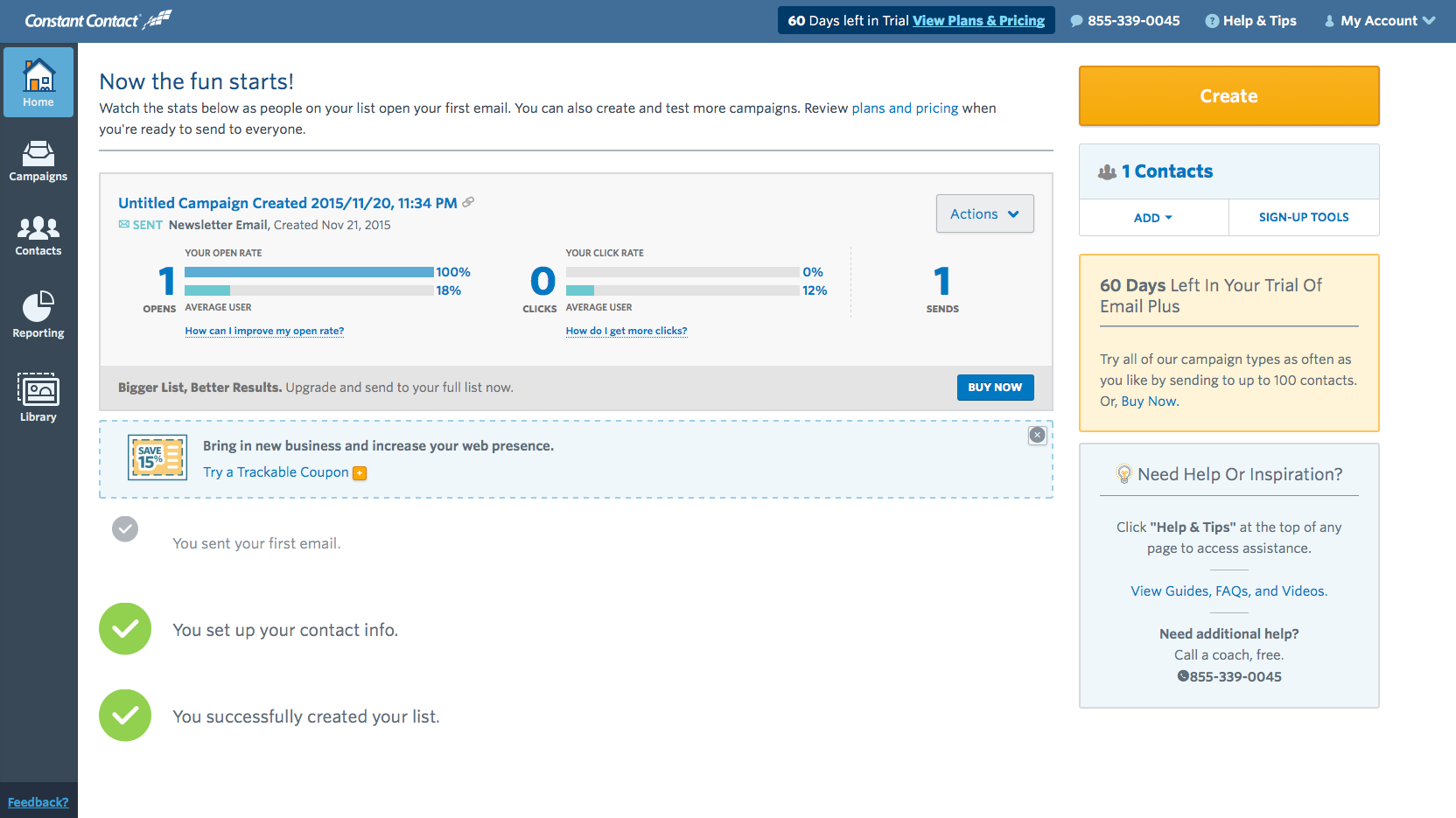Click the contacts group icon in Contacts panel
The image size is (1456, 818).
pyautogui.click(x=1107, y=172)
